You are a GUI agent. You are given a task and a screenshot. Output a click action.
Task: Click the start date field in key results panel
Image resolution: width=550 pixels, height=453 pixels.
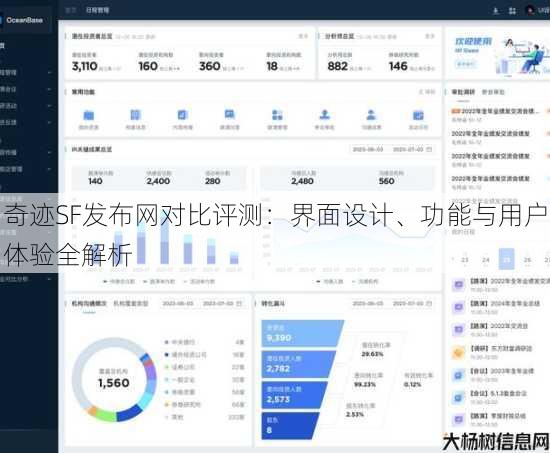[367, 149]
